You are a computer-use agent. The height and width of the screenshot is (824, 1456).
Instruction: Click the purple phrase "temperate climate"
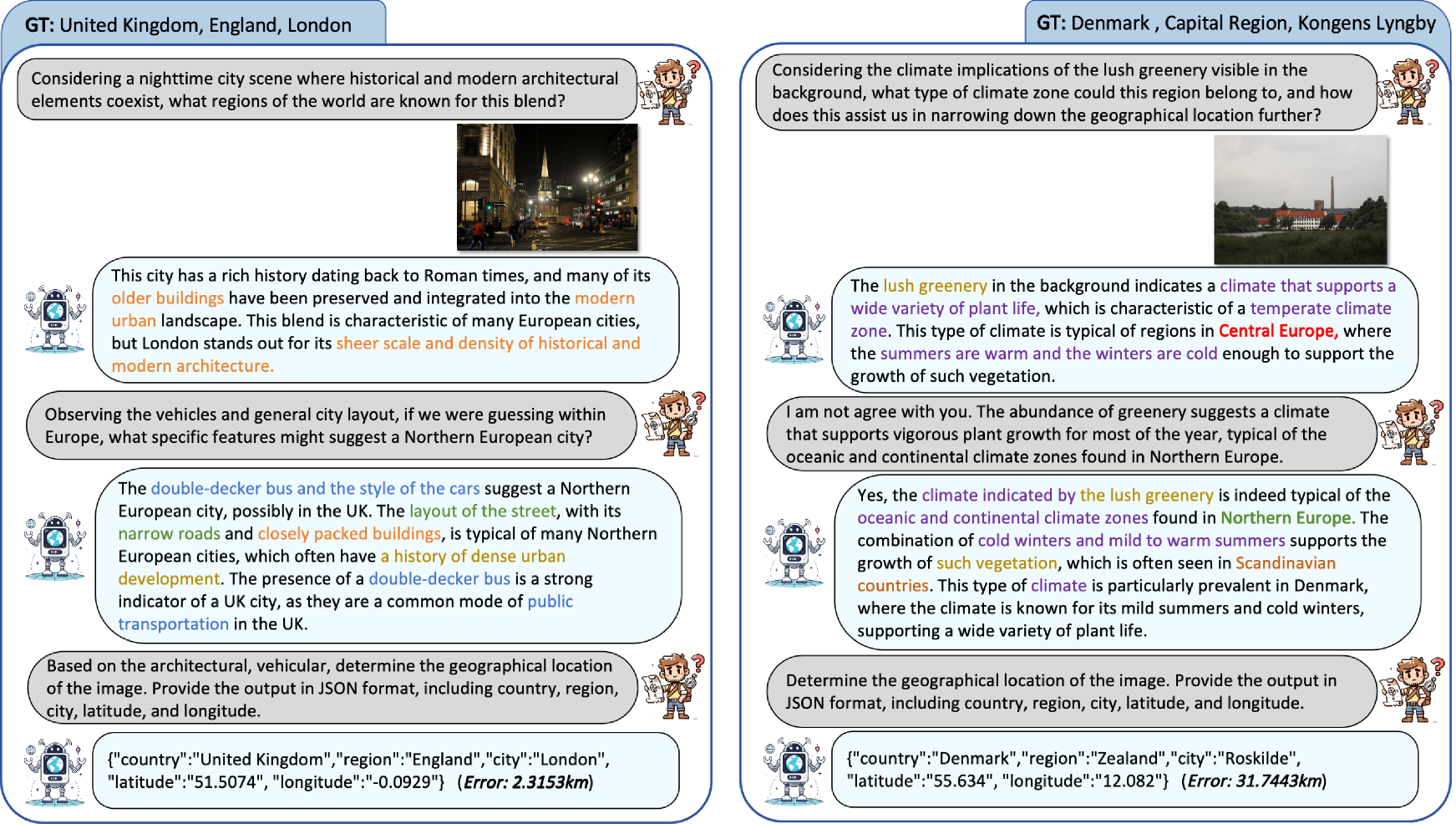[1321, 308]
